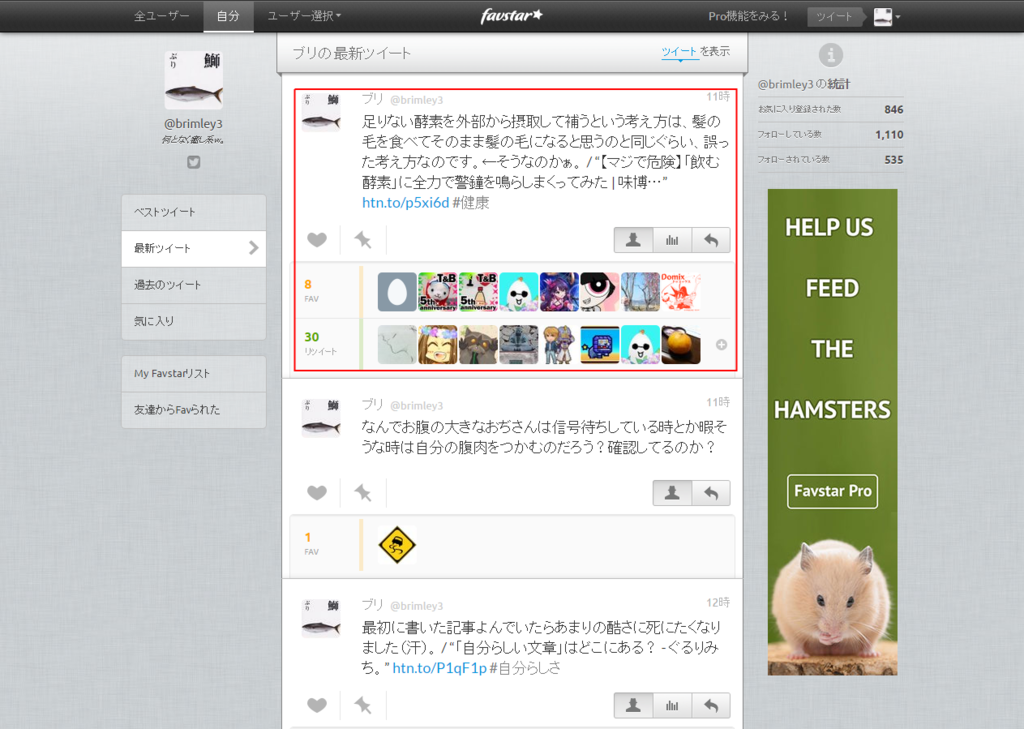Open the ユーザー選択 dropdown
This screenshot has width=1024, height=729.
point(304,16)
